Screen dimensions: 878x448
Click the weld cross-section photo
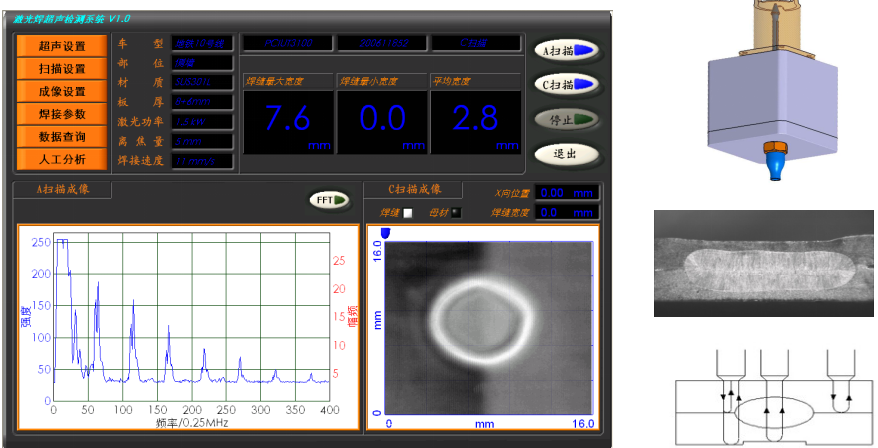point(764,264)
